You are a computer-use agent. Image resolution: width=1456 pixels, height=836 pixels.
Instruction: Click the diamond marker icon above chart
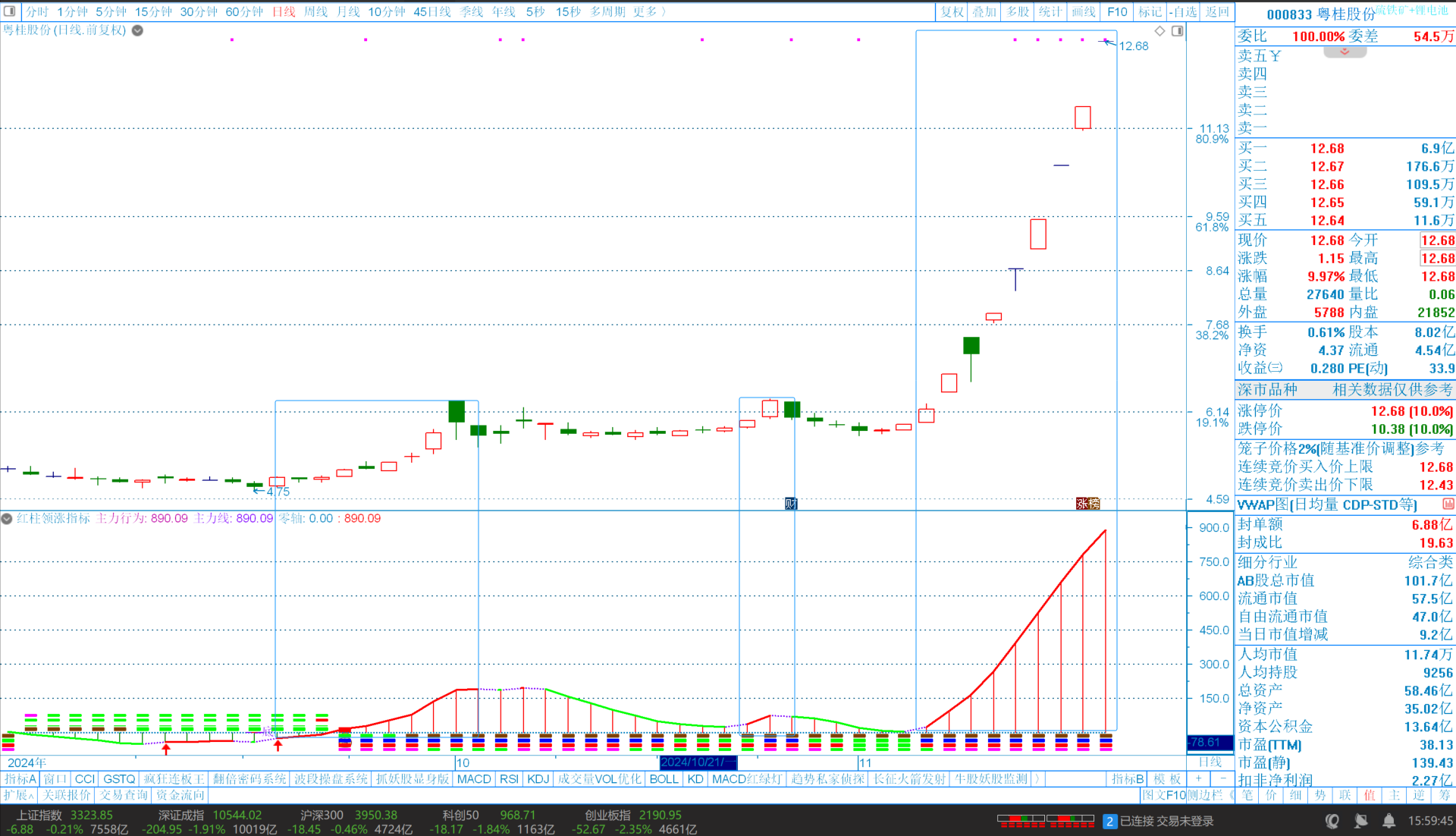coord(1159,31)
